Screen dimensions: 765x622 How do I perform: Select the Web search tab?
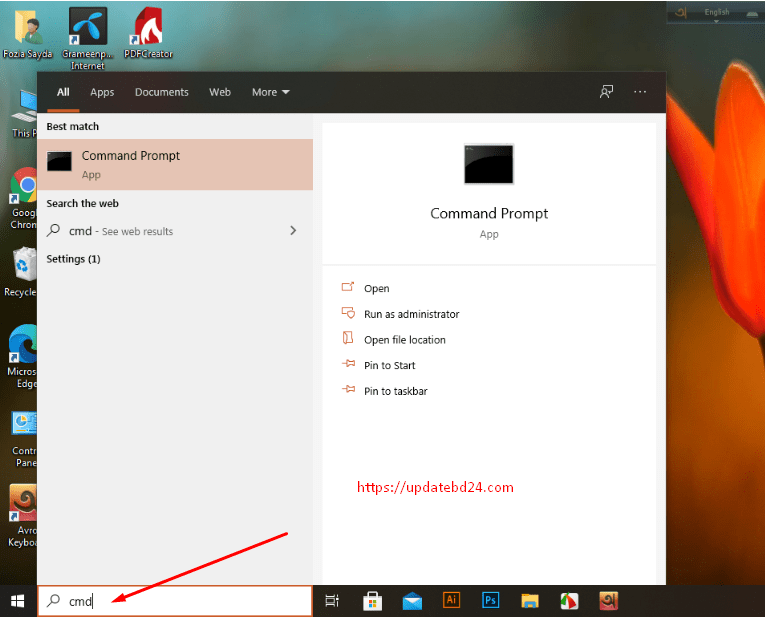pos(220,92)
